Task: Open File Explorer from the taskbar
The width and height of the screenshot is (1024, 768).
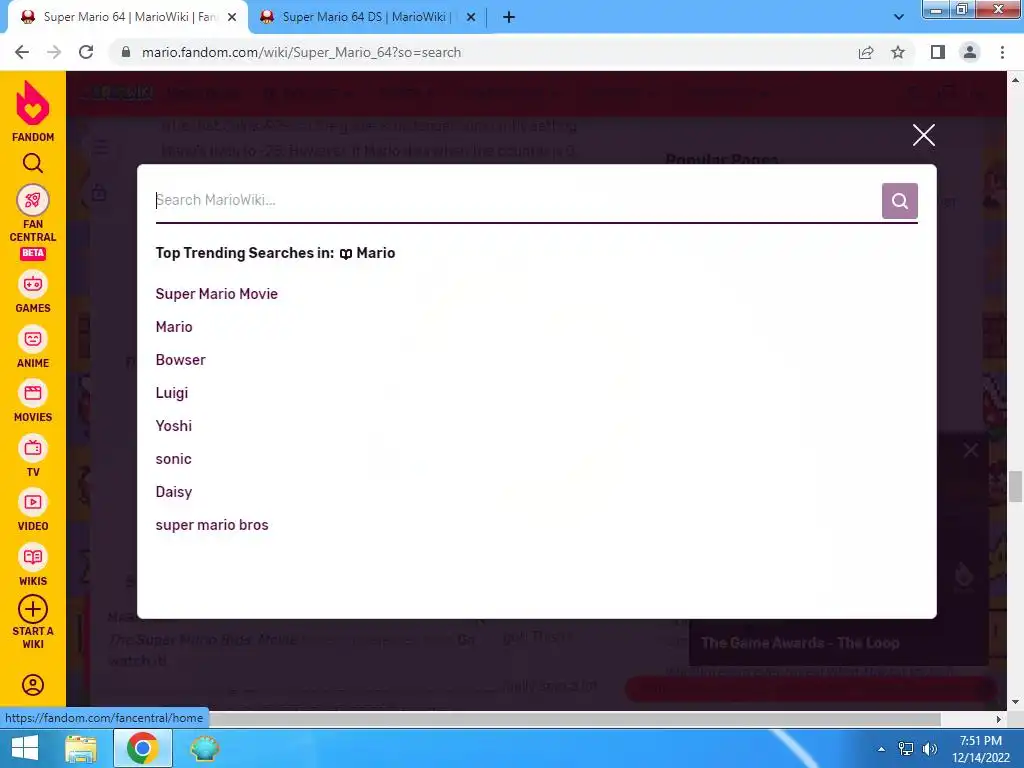Action: [x=81, y=748]
